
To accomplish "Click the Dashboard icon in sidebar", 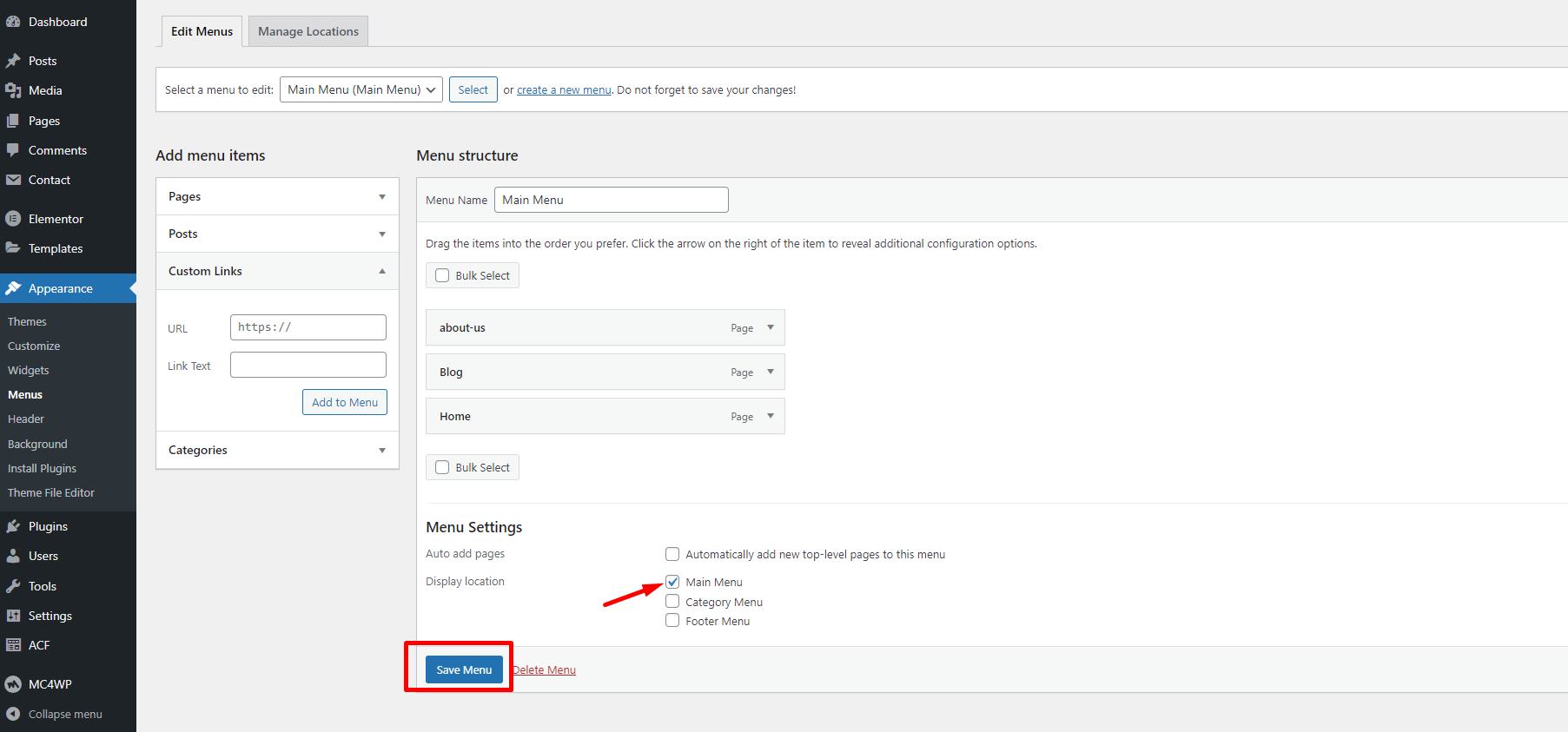I will pyautogui.click(x=13, y=22).
